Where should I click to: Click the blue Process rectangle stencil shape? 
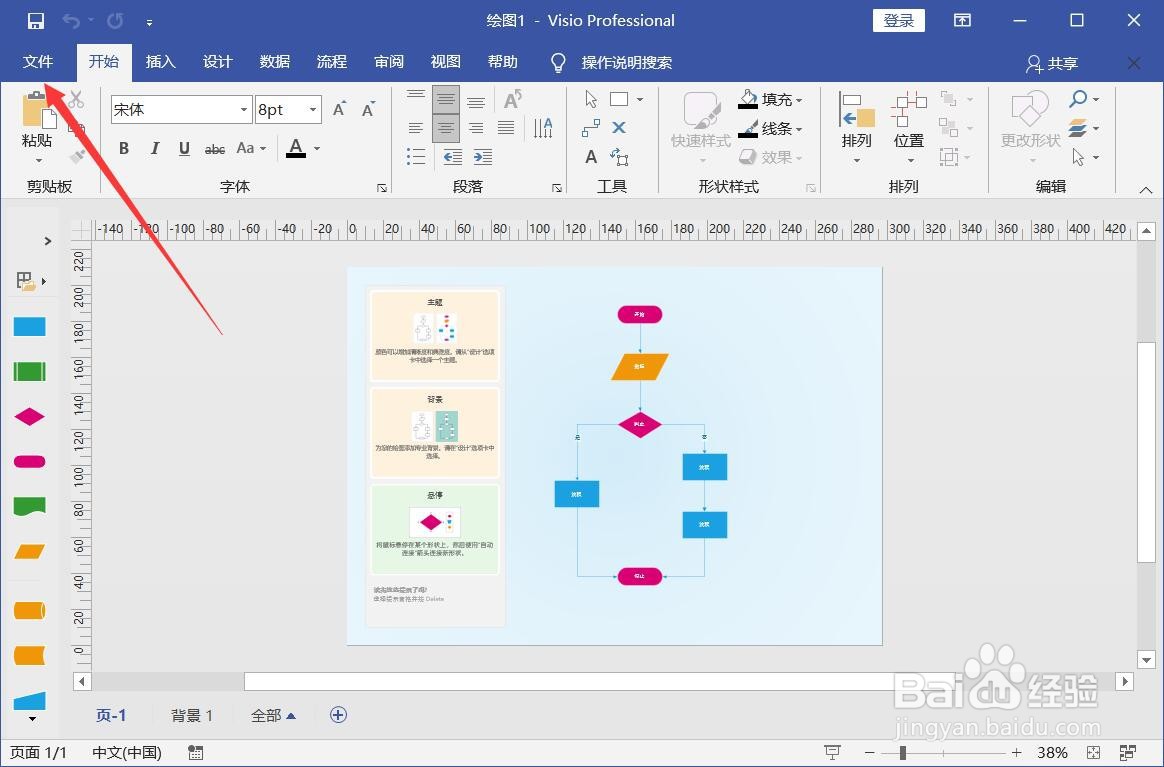(30, 327)
